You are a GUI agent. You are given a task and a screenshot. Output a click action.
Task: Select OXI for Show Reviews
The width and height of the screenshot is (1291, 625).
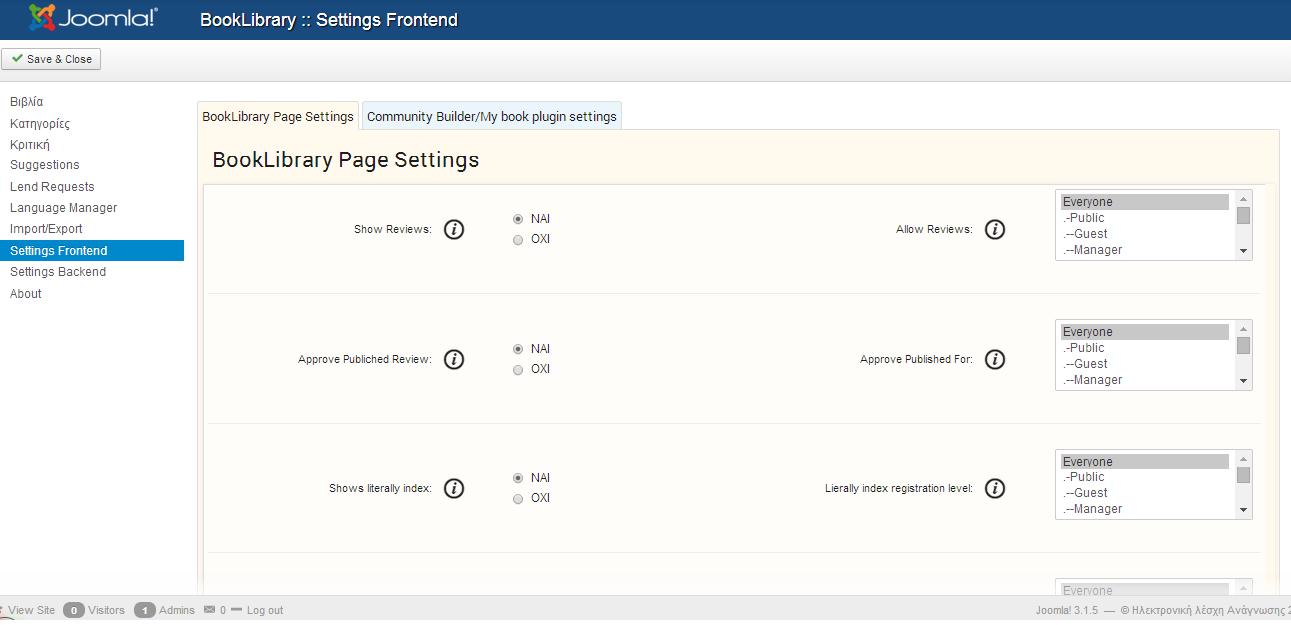coord(518,240)
